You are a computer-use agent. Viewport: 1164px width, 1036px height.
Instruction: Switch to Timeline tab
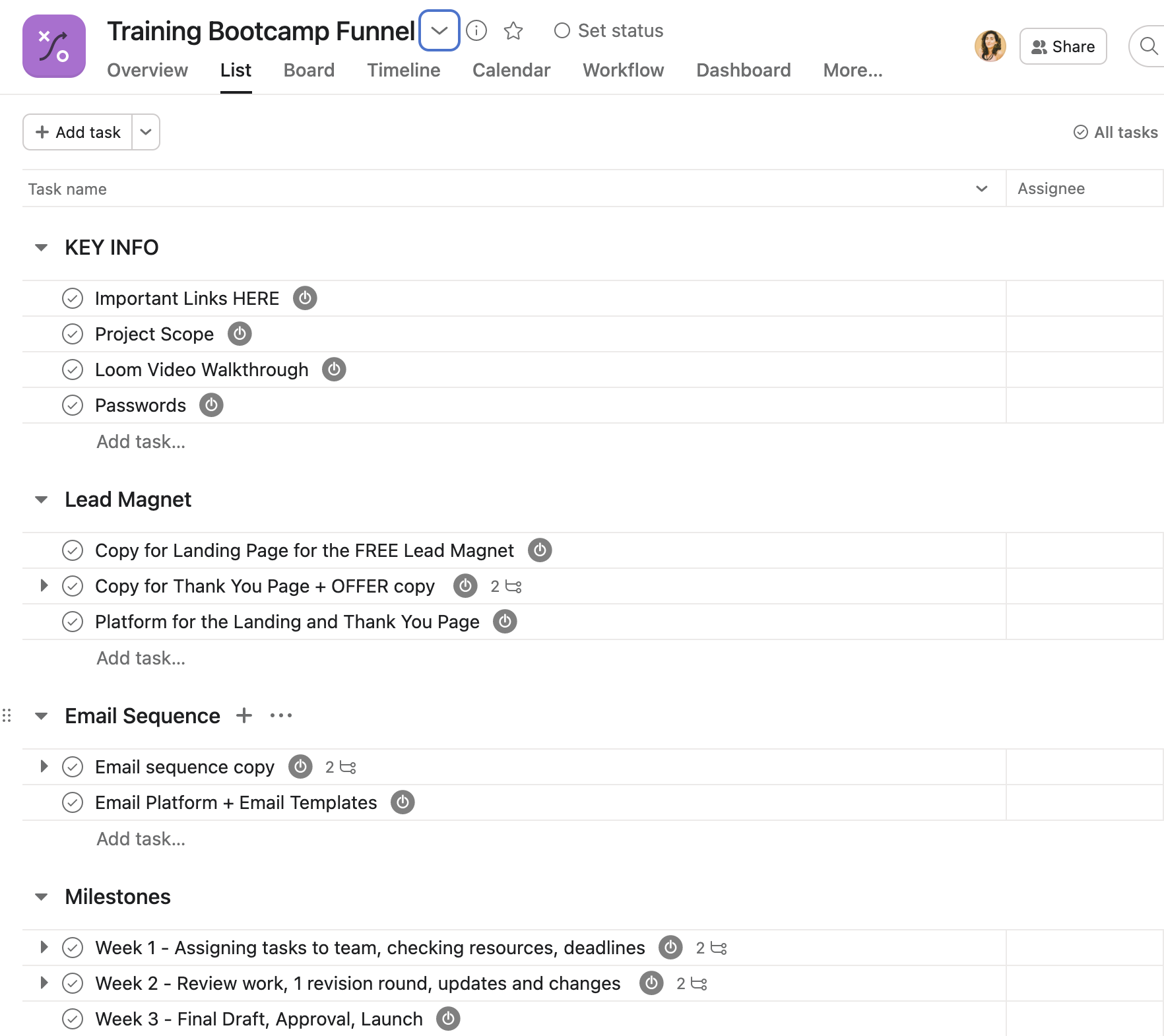[x=404, y=70]
